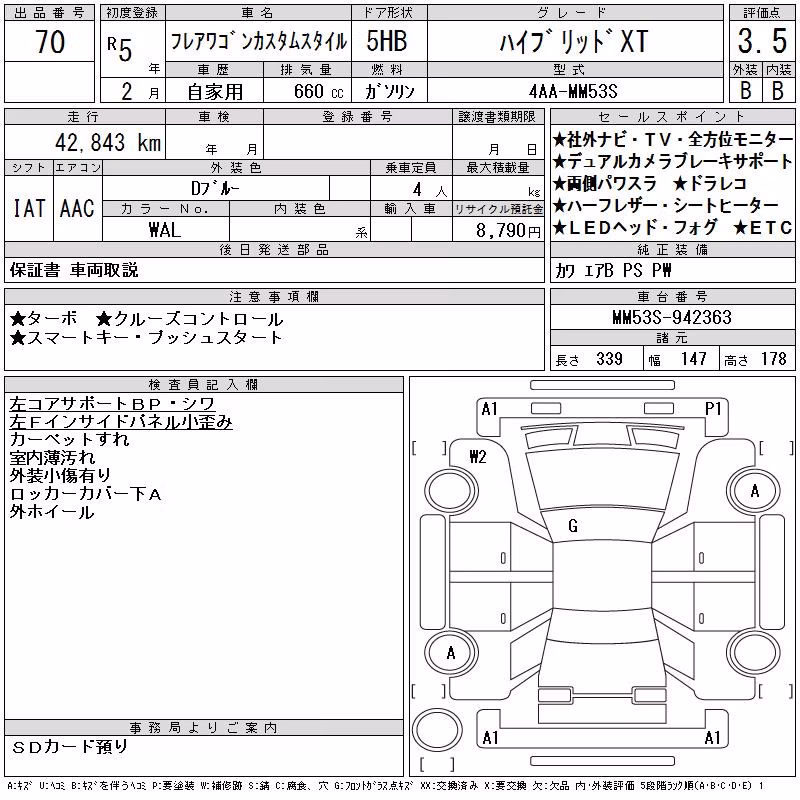Select the A mark inside the rear wheel
800x800 pixels.
point(451,653)
